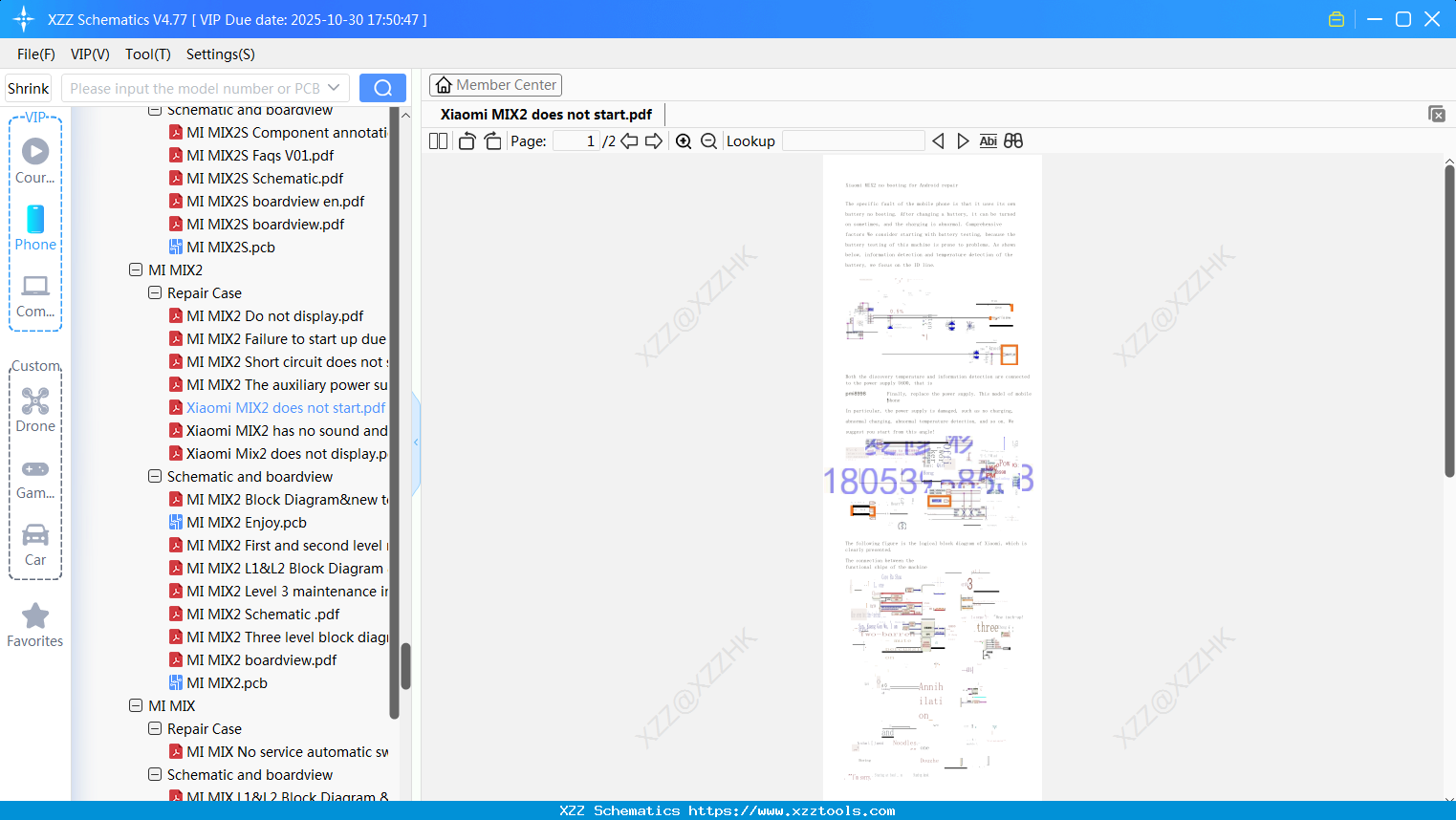Open the VIP(V) menu

point(90,54)
